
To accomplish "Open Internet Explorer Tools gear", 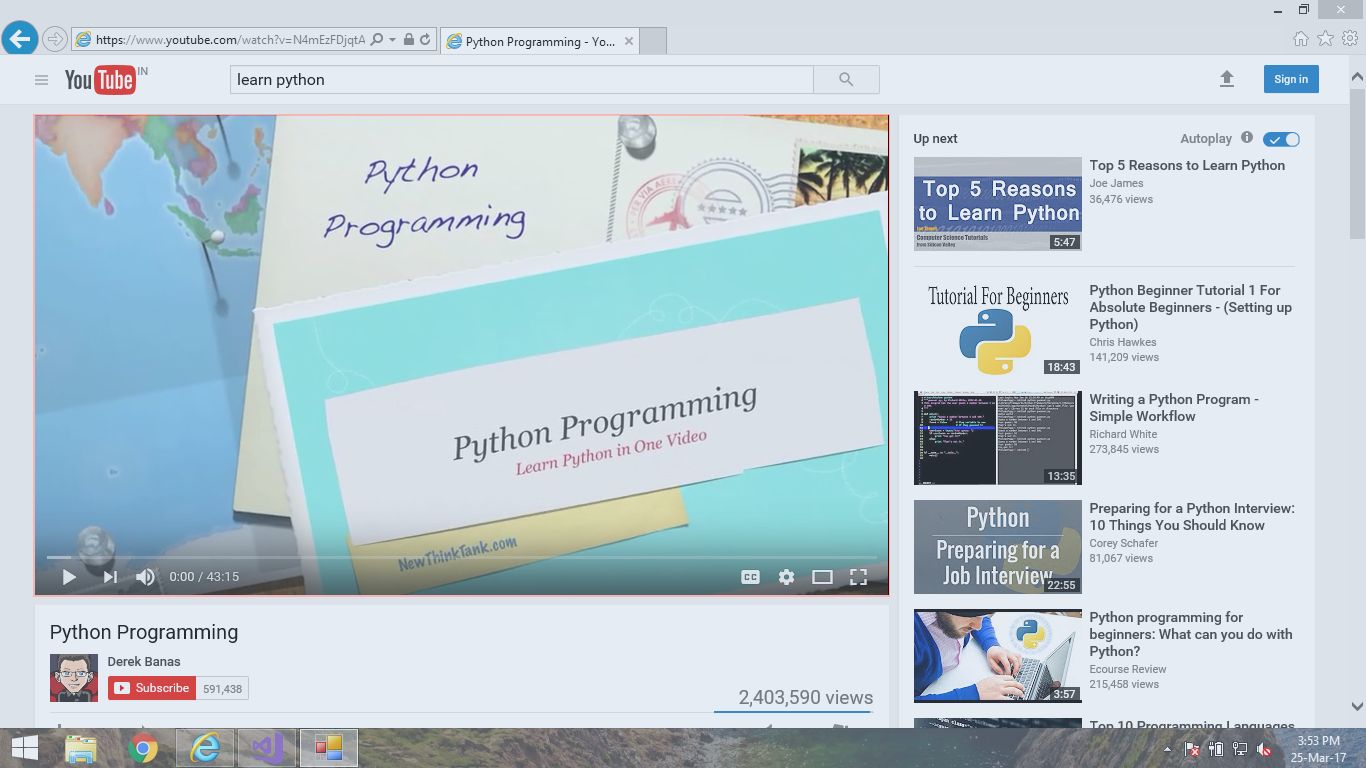I will (1350, 39).
